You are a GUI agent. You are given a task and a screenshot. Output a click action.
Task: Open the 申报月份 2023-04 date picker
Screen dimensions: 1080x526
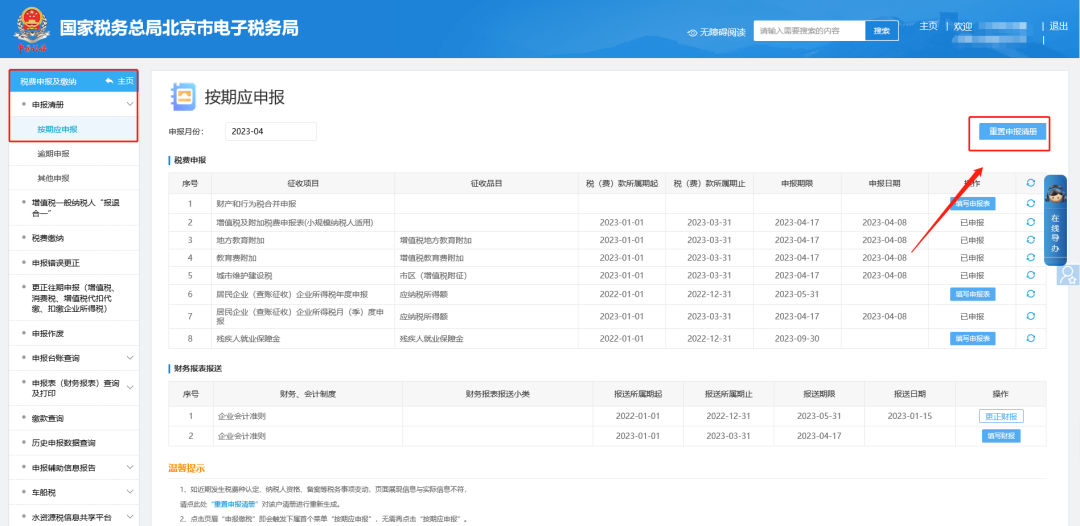click(270, 132)
